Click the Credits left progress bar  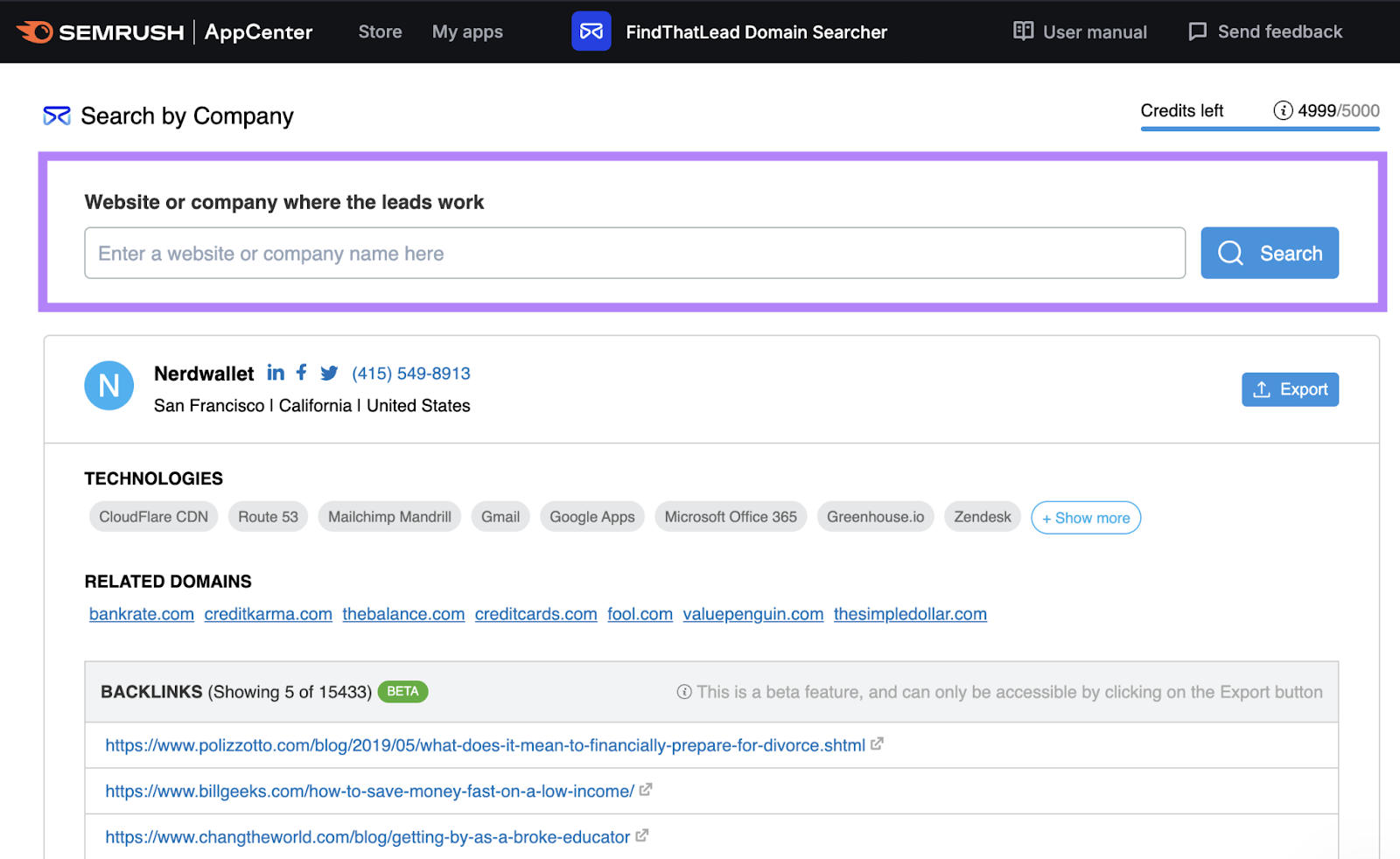1260,129
